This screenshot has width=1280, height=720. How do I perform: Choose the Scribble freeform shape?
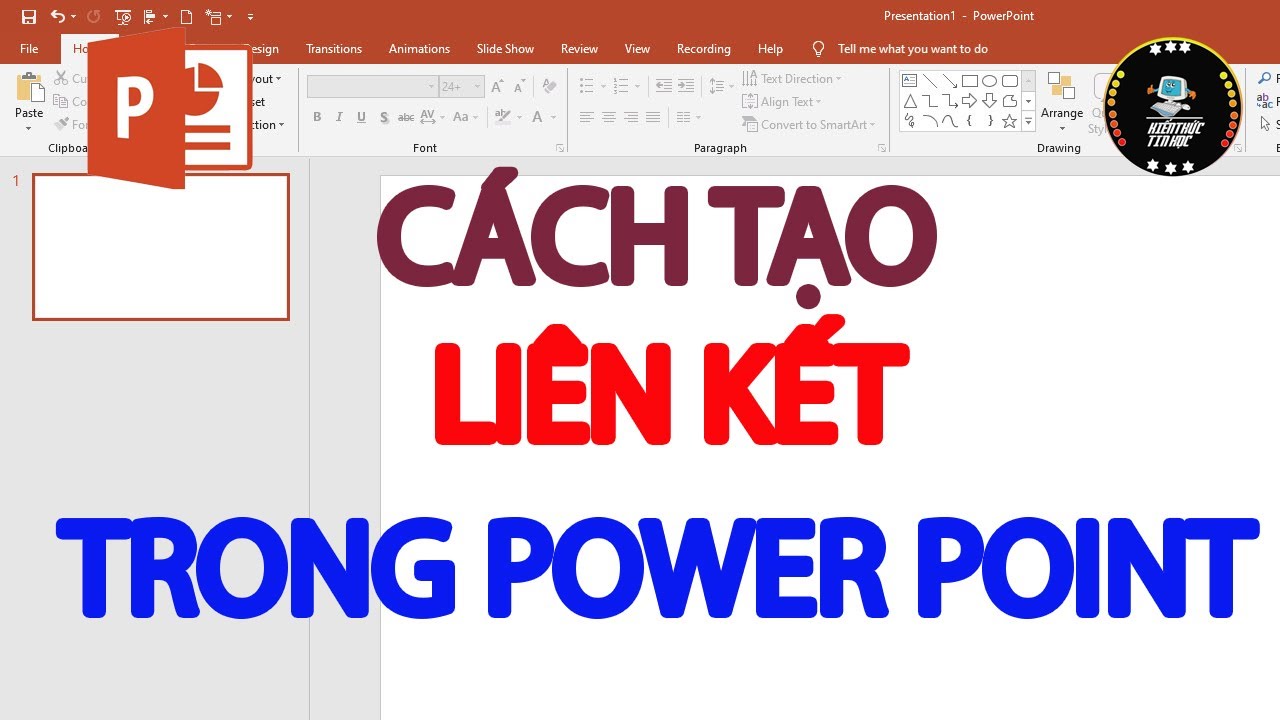pos(909,121)
